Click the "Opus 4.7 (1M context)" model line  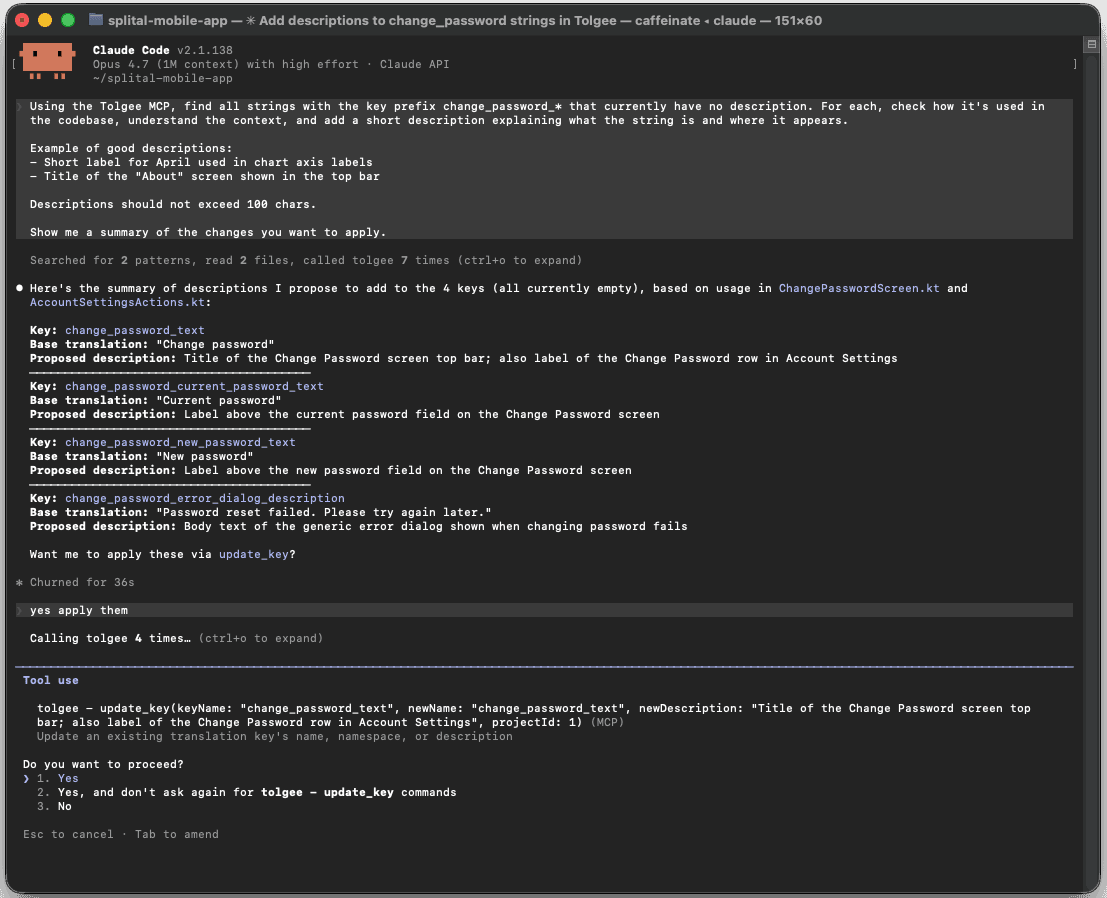point(270,64)
